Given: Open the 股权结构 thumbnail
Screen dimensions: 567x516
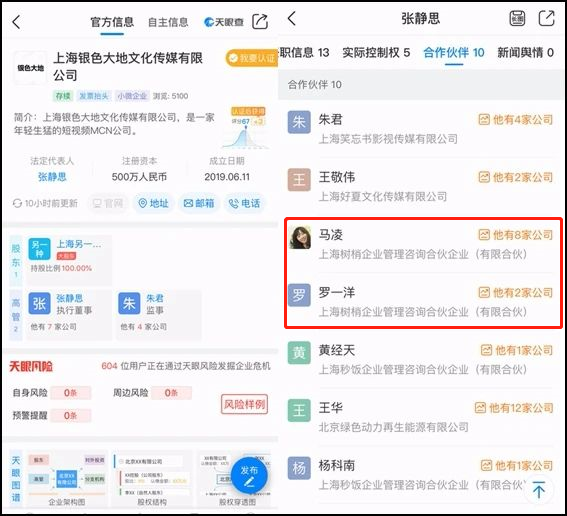Looking at the screenshot, I should (x=152, y=477).
